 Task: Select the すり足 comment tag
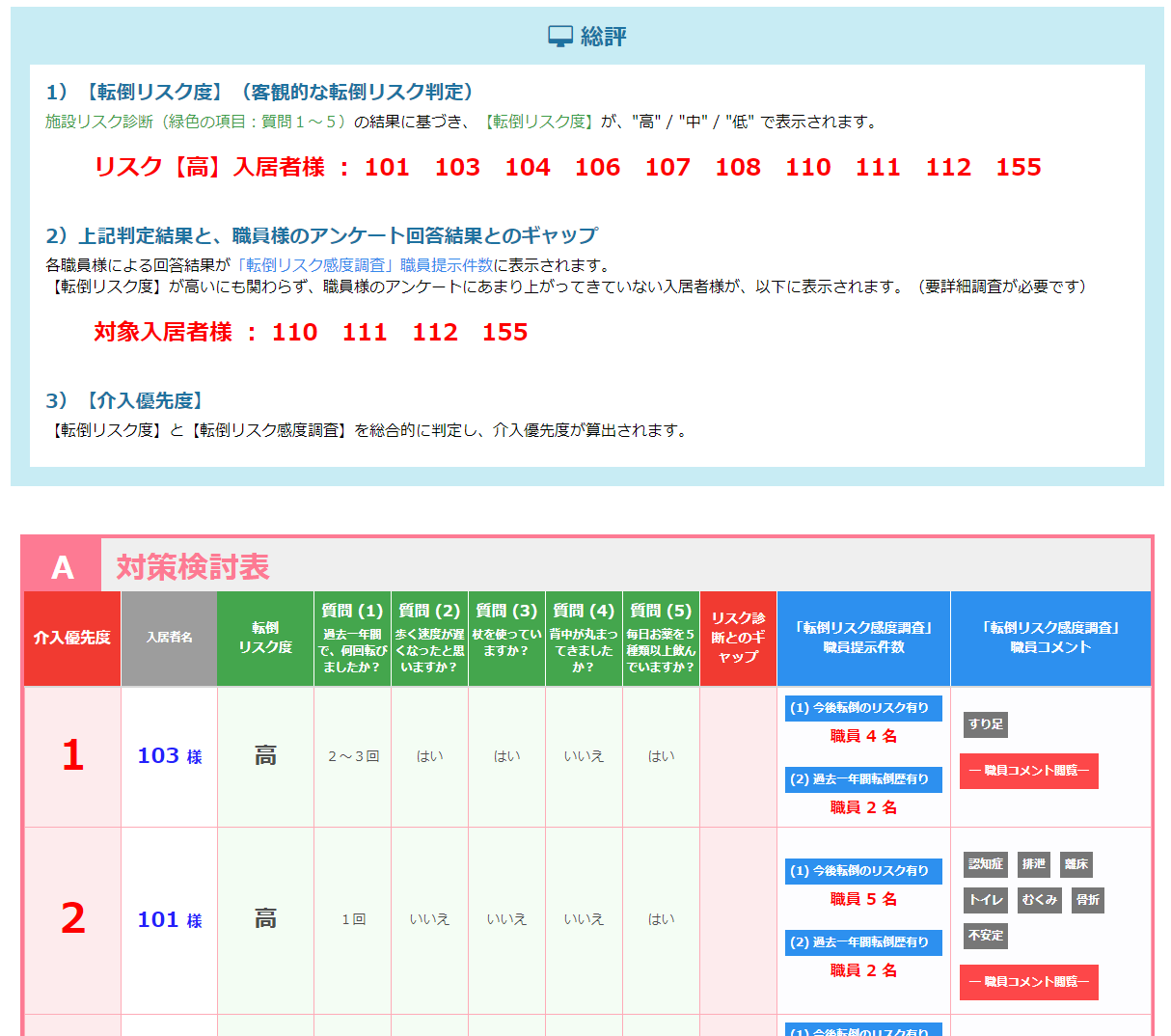(x=985, y=724)
